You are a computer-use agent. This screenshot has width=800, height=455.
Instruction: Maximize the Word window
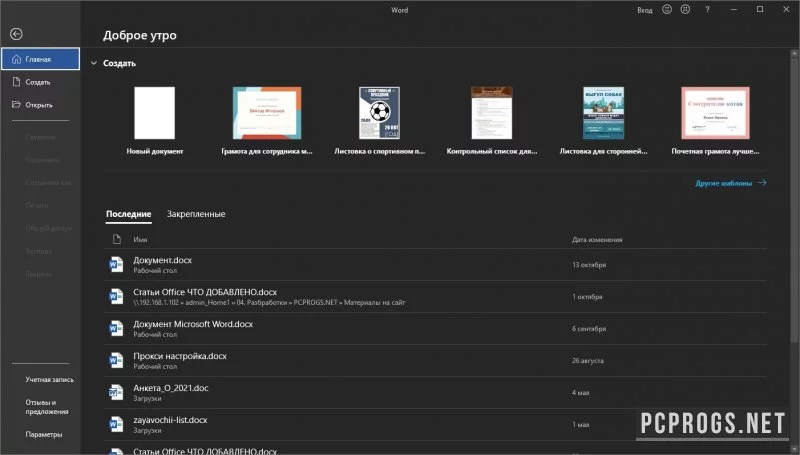(760, 9)
